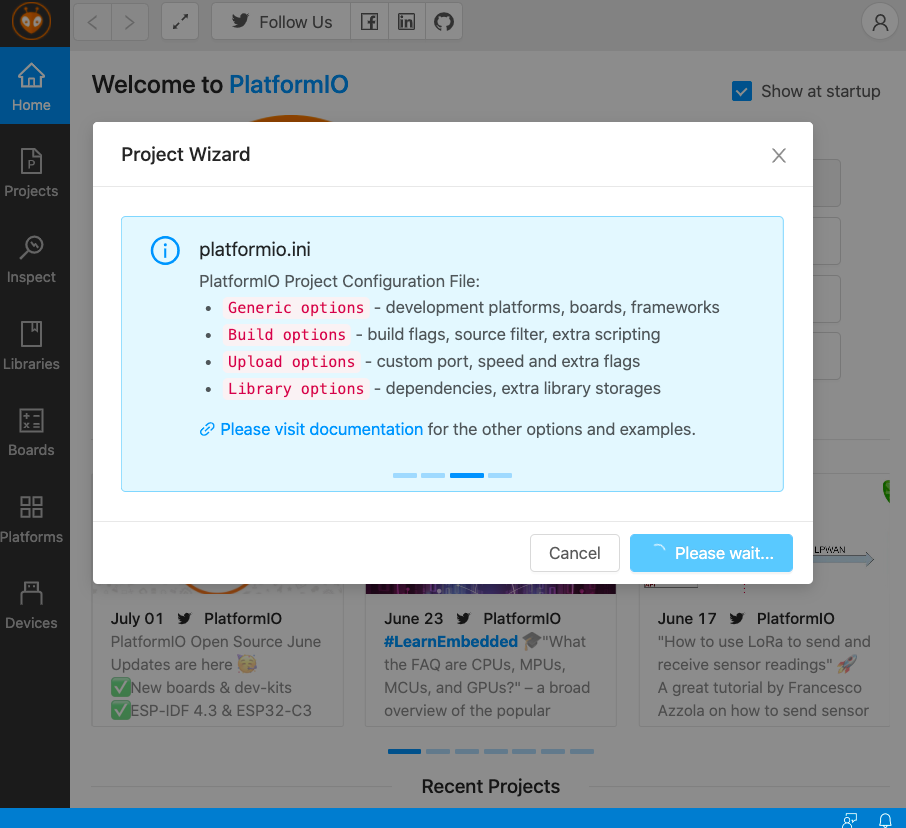Cancel the Project Wizard
Viewport: 906px width, 828px height.
point(574,552)
